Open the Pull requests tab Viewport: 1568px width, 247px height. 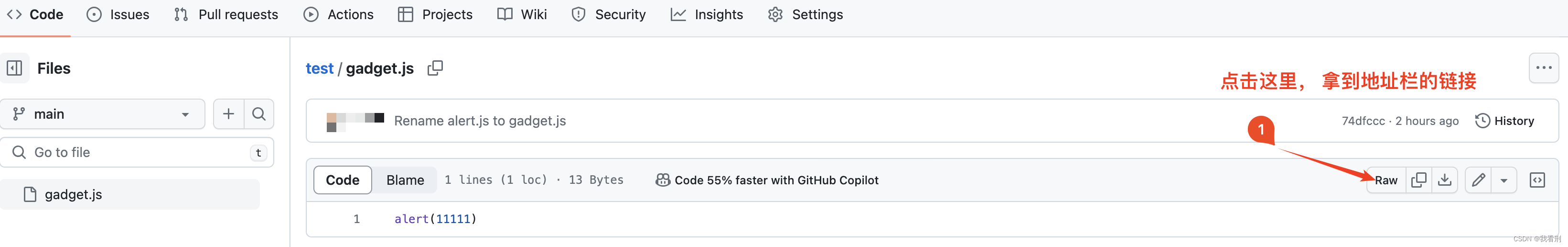point(226,15)
